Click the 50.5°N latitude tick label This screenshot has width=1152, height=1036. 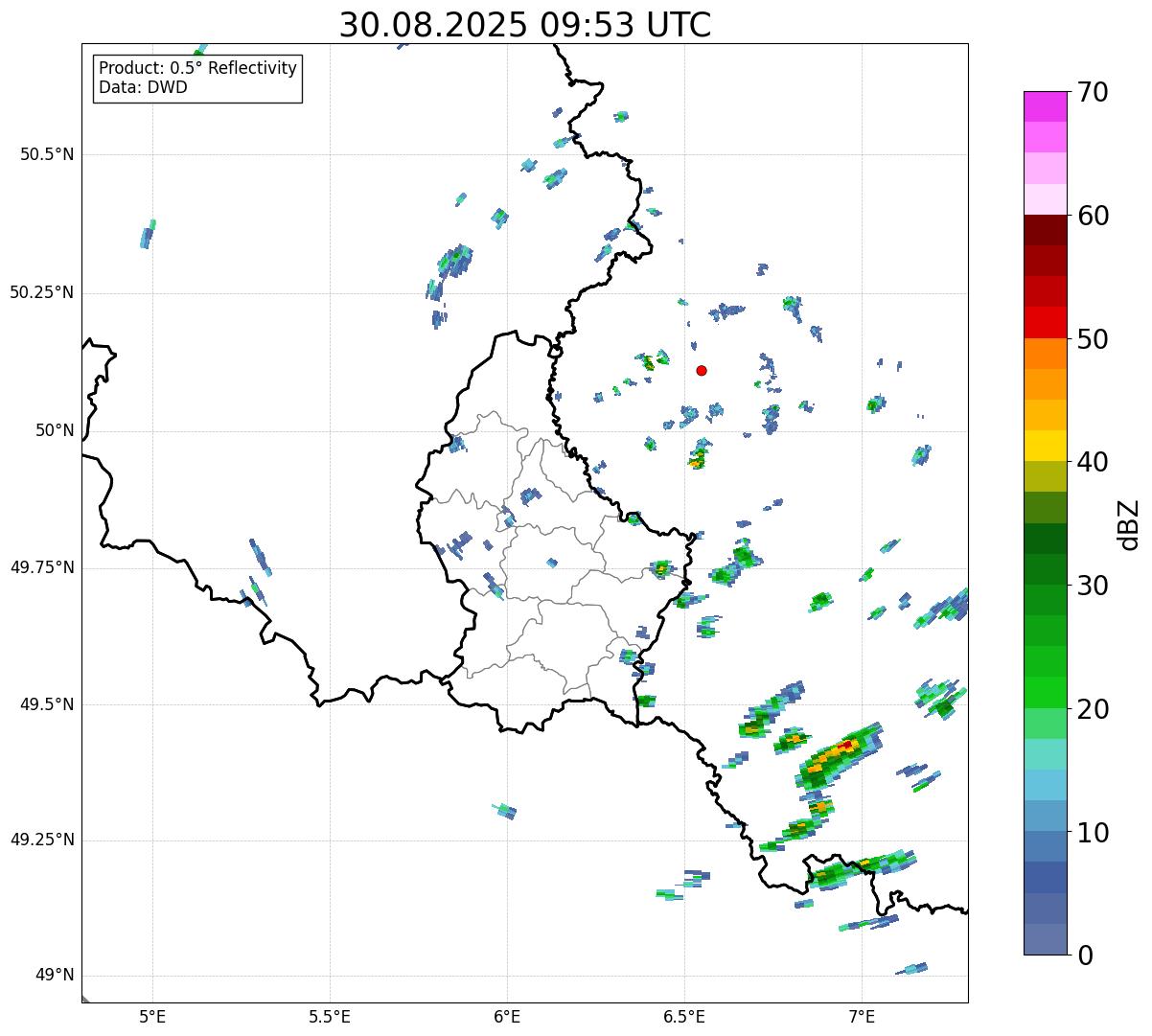point(41,154)
